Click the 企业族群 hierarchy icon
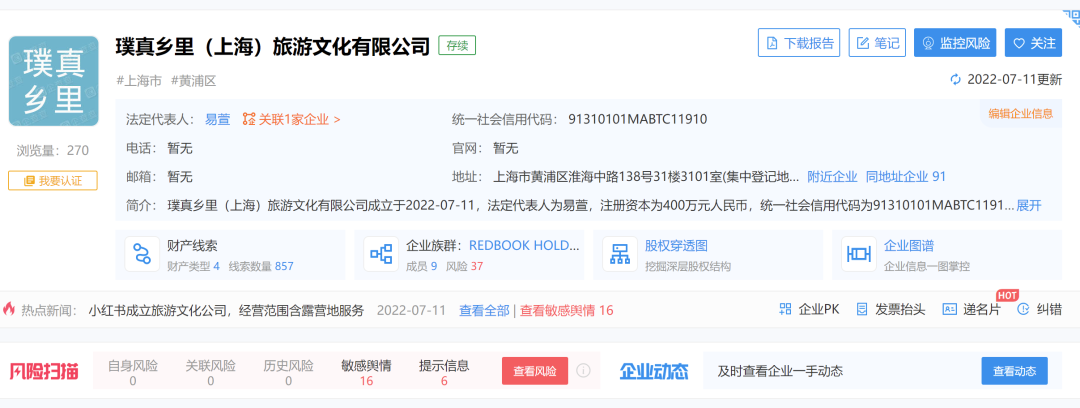 [x=381, y=254]
